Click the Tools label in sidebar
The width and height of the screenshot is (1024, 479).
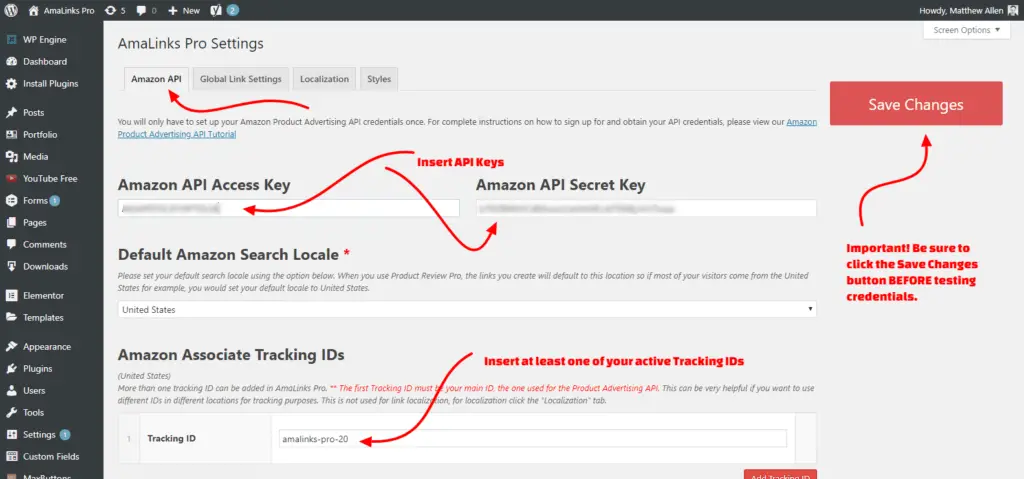pyautogui.click(x=33, y=412)
